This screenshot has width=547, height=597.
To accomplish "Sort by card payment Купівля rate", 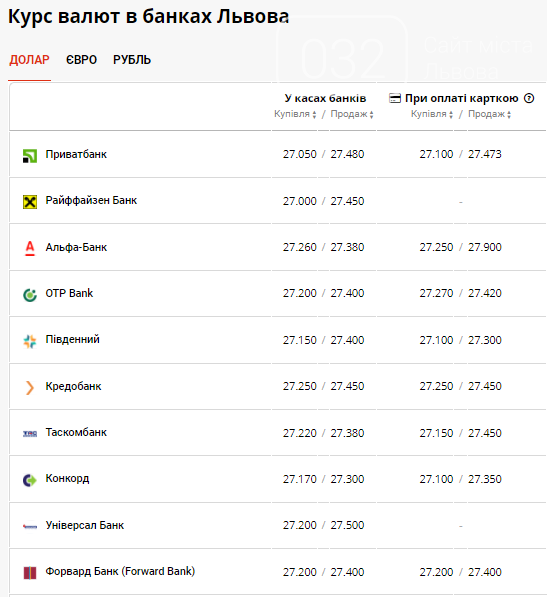I will tap(432, 114).
